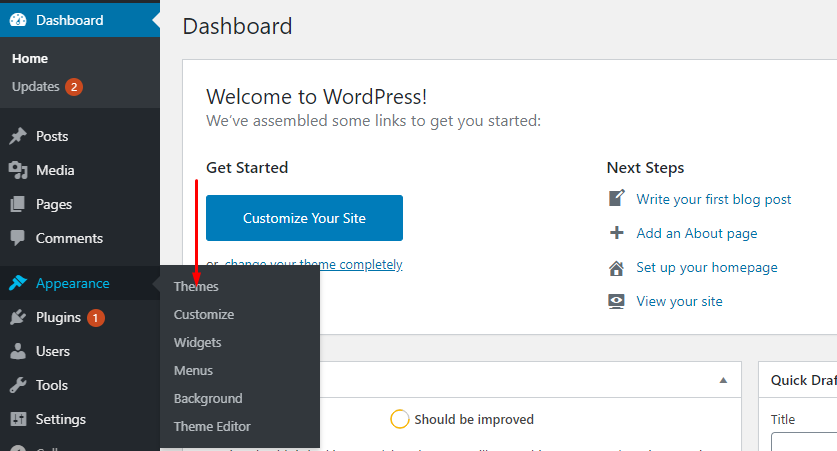Click the Welcome to WordPress! heading
The image size is (837, 451).
point(317,97)
